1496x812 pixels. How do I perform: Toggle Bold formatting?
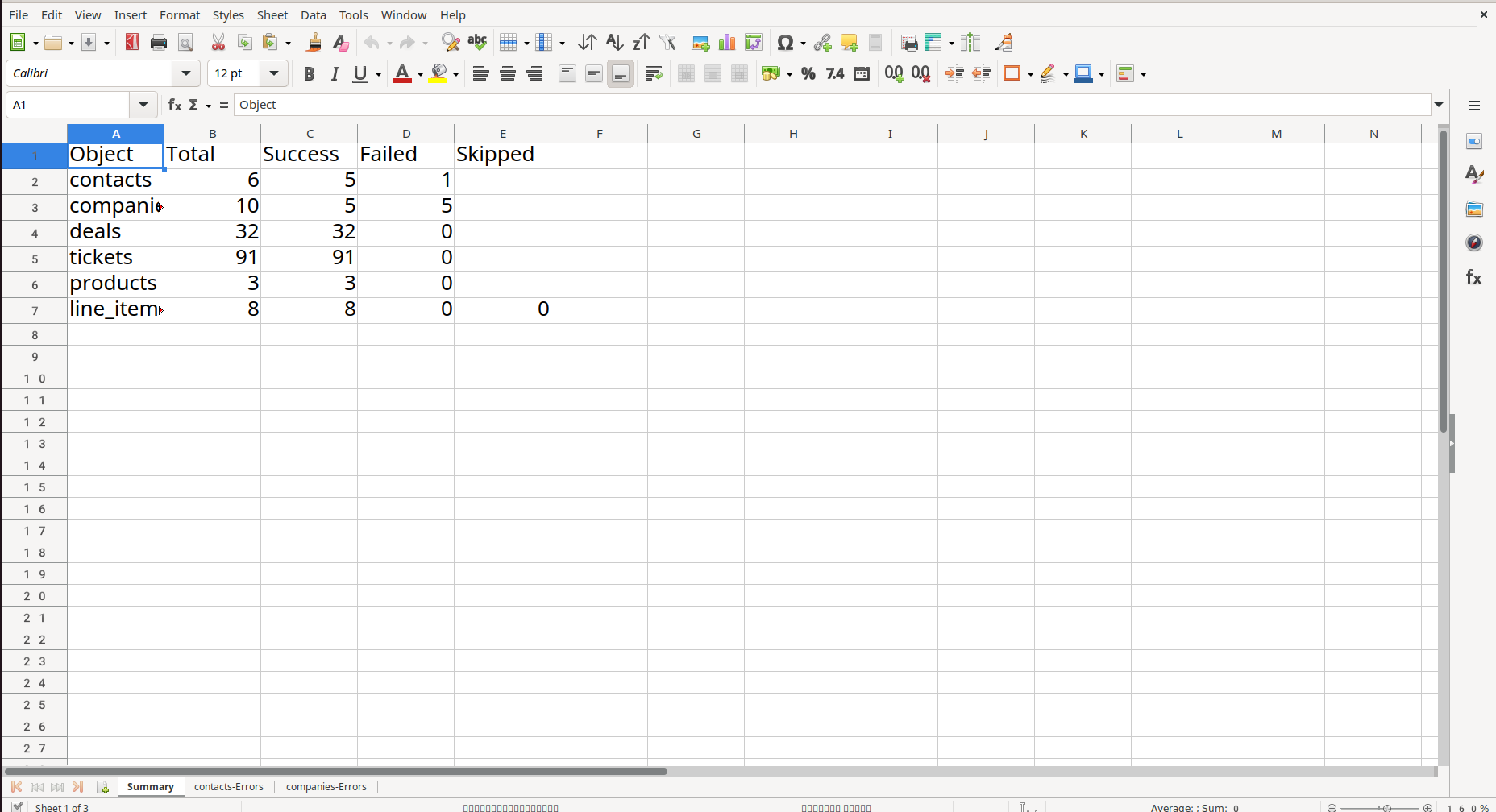[x=308, y=74]
